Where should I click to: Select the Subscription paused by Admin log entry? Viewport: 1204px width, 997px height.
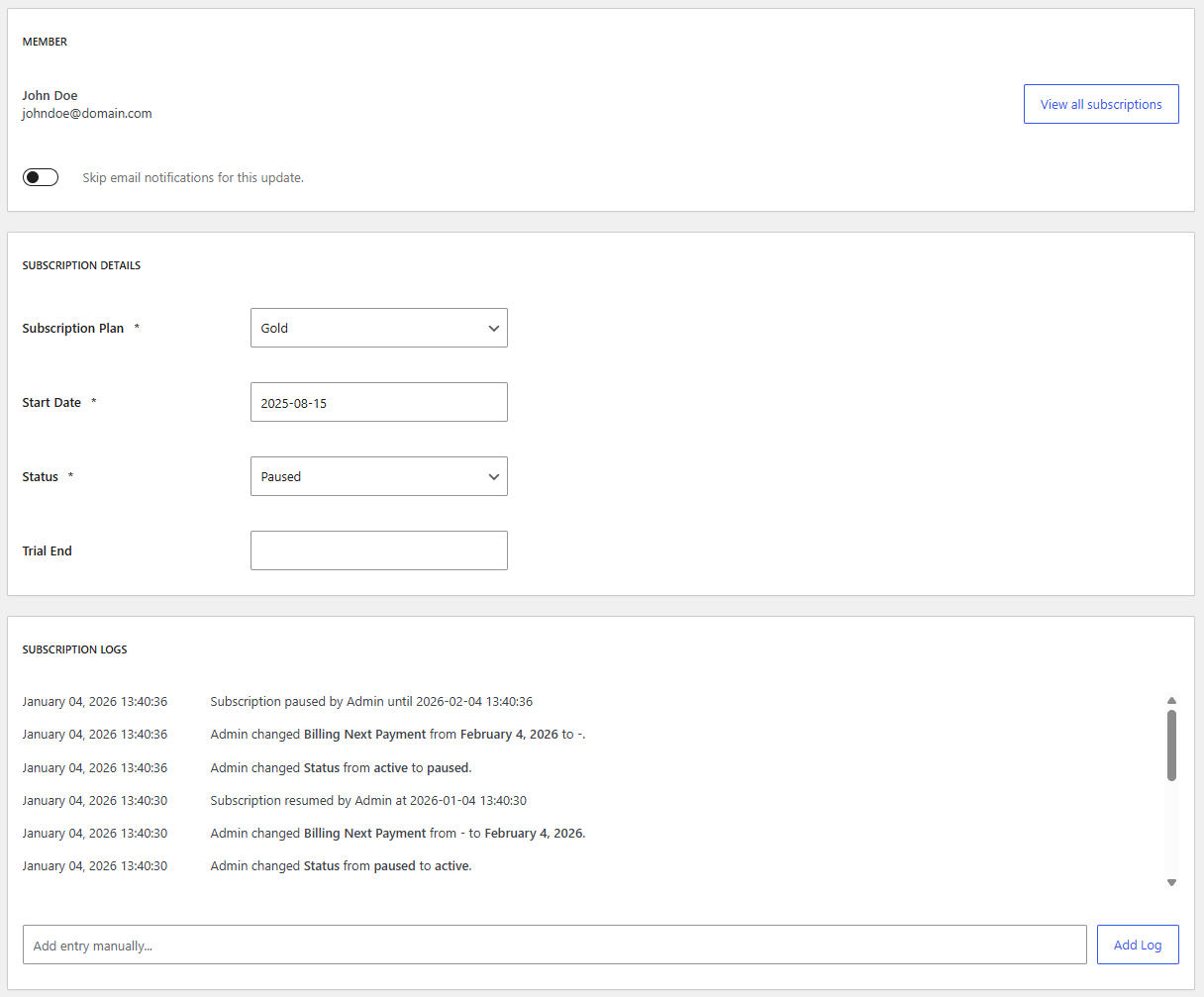tap(371, 701)
